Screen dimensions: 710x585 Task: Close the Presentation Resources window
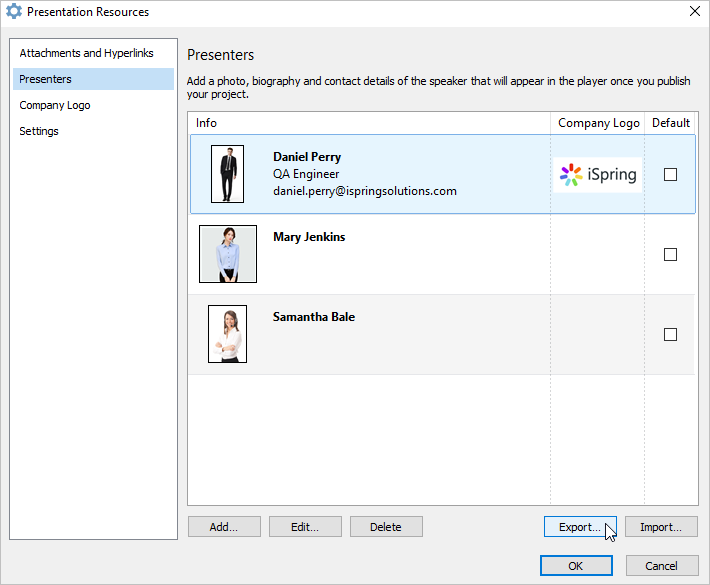tap(695, 11)
